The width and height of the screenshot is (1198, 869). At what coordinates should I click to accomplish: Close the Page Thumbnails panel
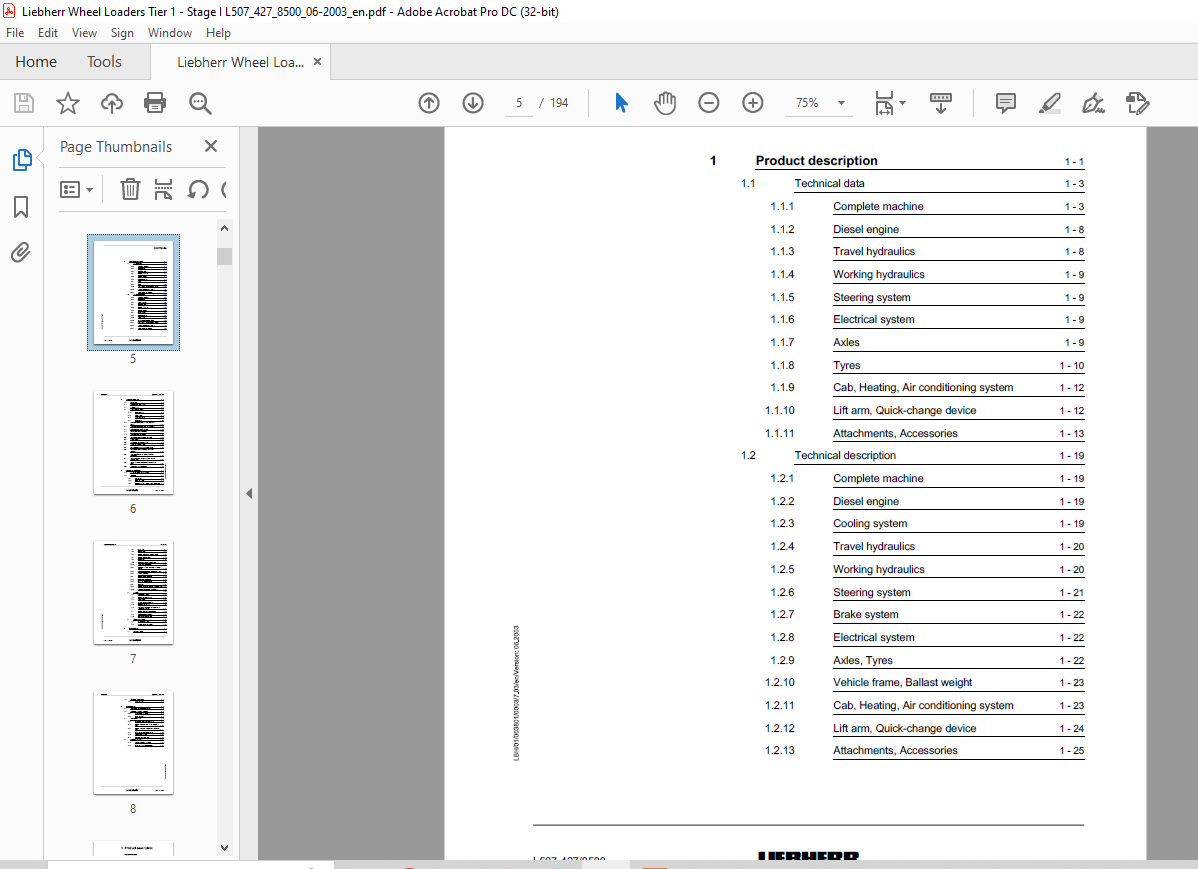(x=212, y=146)
